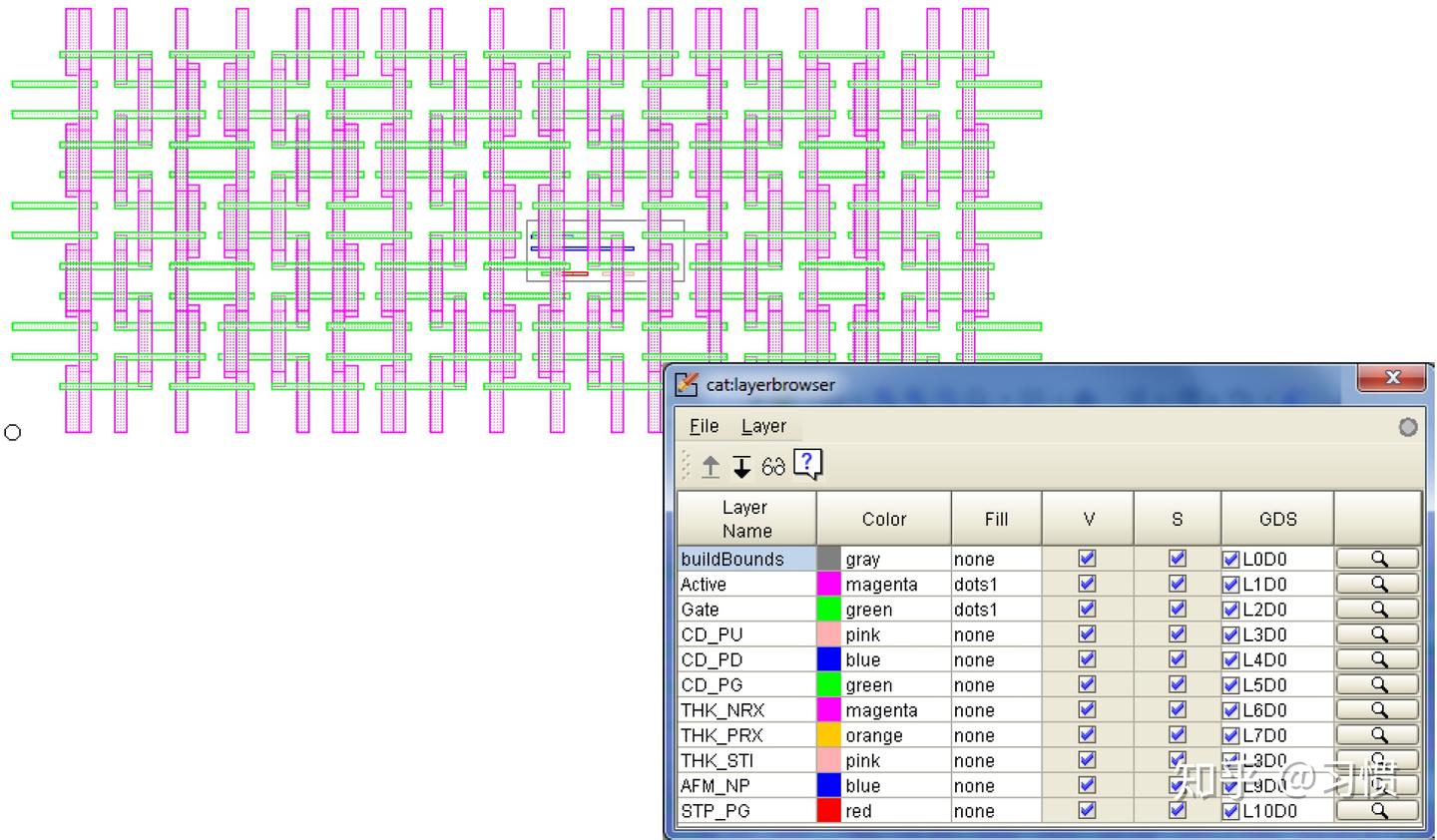Click the up arrow icon in layerbrowser toolbar
This screenshot has height=840, width=1437.
709,466
